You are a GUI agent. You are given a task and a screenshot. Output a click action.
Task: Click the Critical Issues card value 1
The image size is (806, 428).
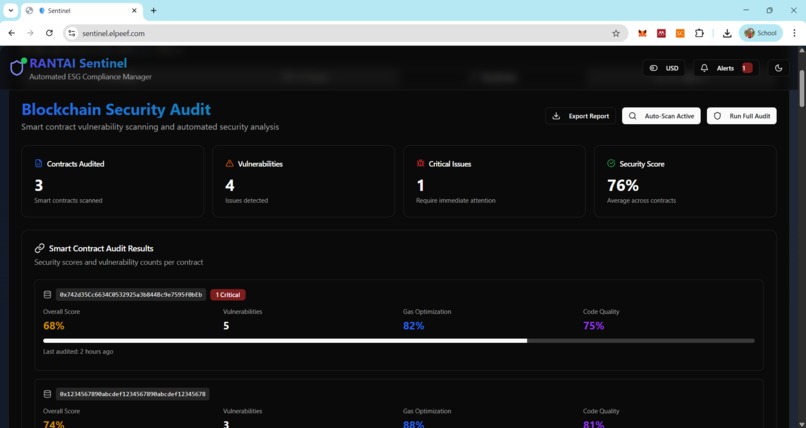[420, 185]
